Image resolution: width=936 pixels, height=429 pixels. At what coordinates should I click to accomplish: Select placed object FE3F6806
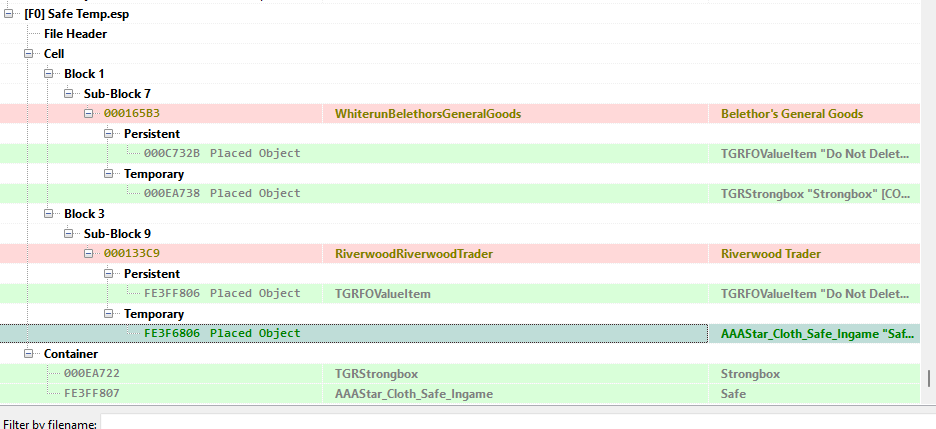221,333
